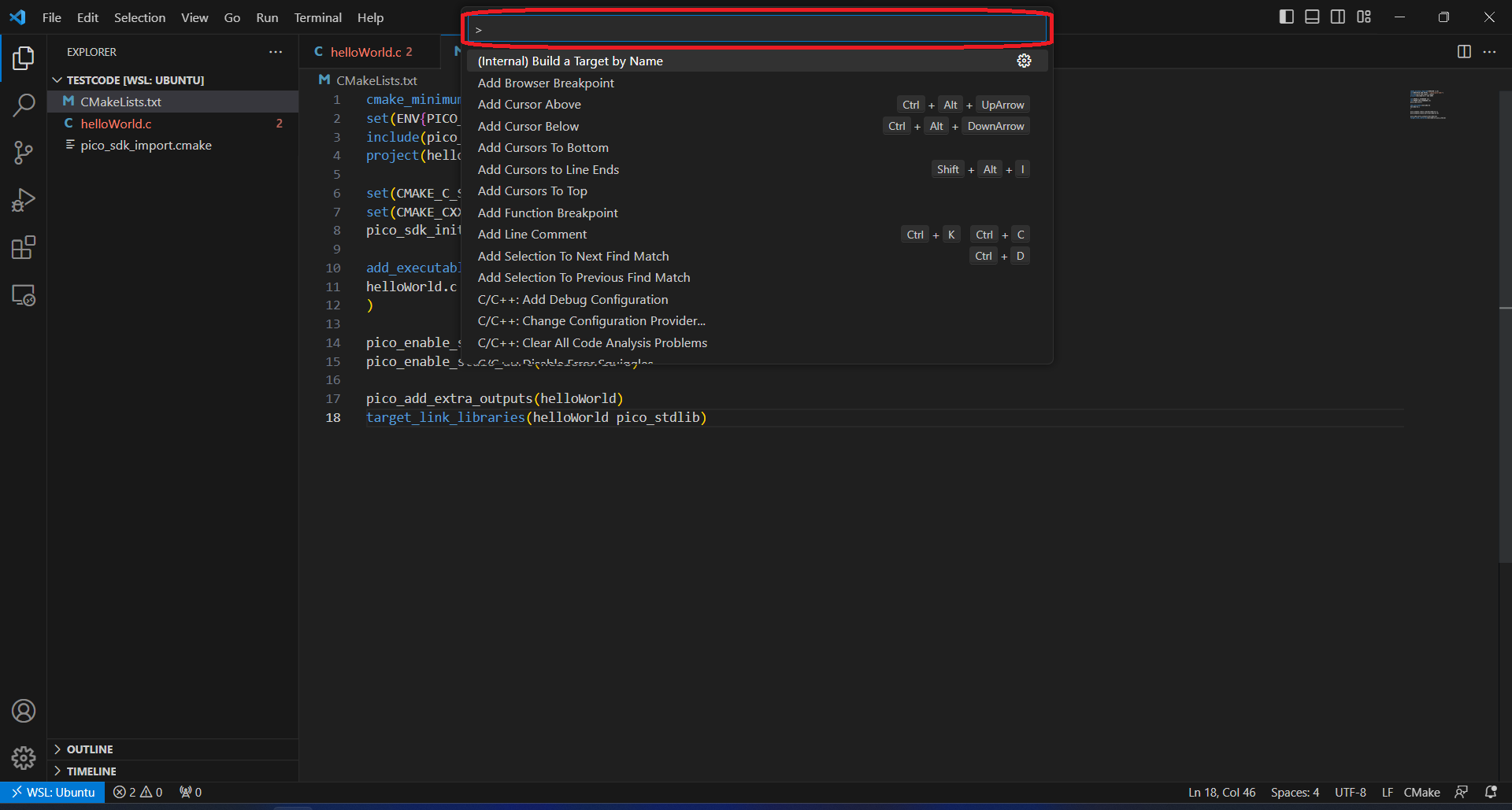Viewport: 1512px width, 810px height.
Task: Open the Search view in activity bar
Action: coord(24,105)
